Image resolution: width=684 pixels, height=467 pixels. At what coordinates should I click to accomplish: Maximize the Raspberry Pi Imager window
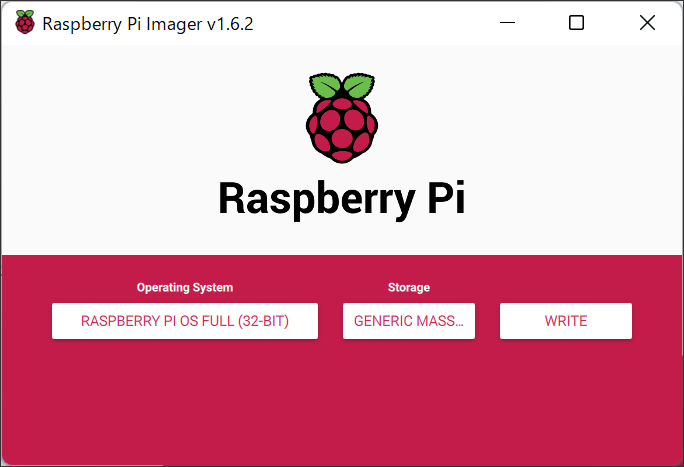click(x=576, y=23)
